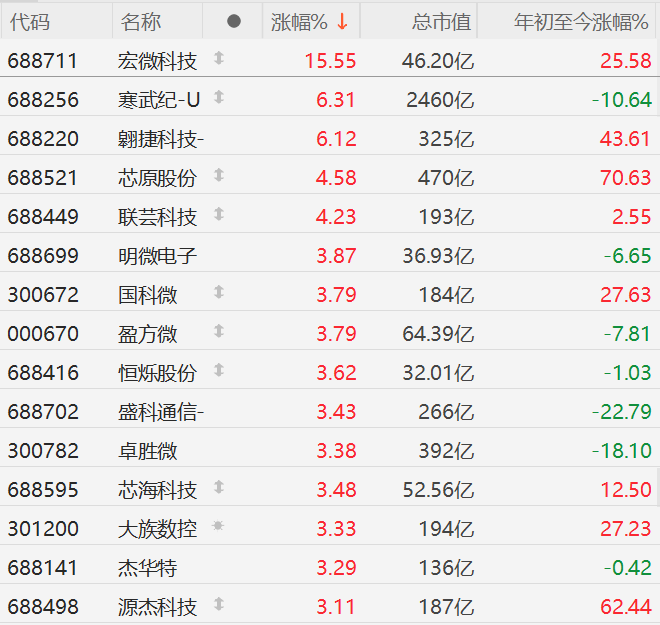Click the star icon beside 大族数控
This screenshot has height=625, width=660.
tap(218, 525)
